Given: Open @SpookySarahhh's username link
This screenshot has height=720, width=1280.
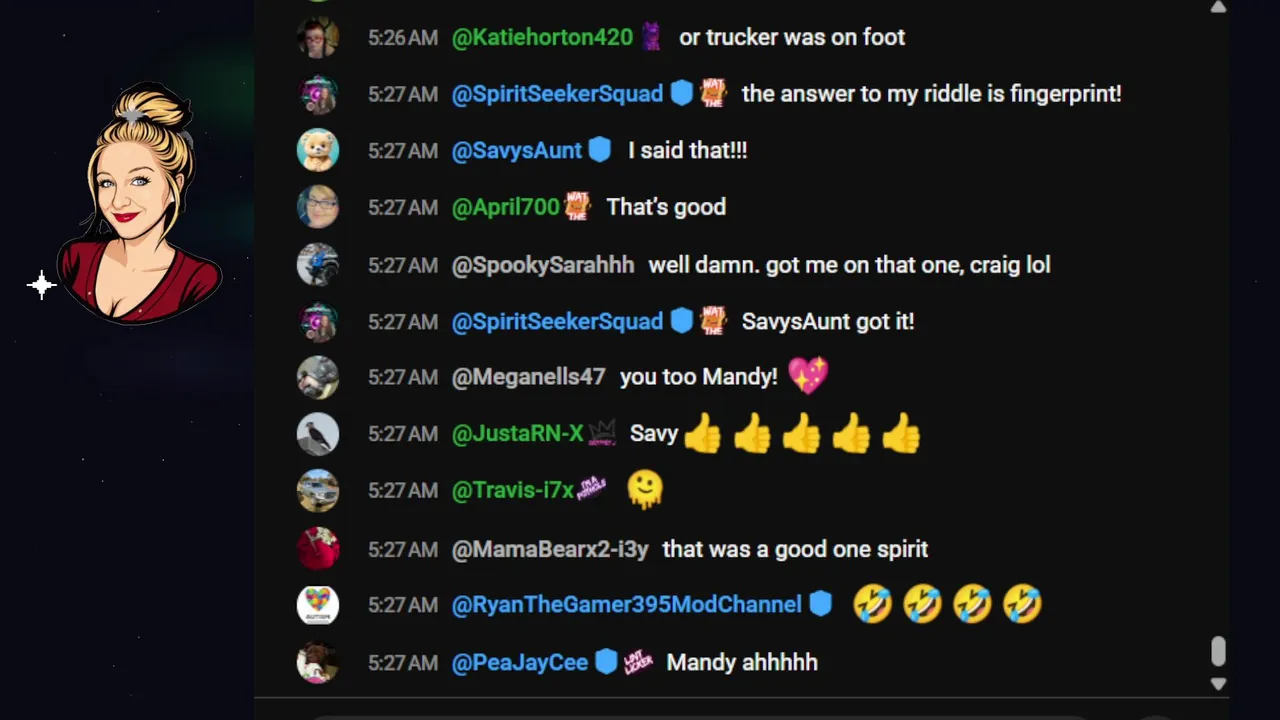Looking at the screenshot, I should [x=543, y=265].
